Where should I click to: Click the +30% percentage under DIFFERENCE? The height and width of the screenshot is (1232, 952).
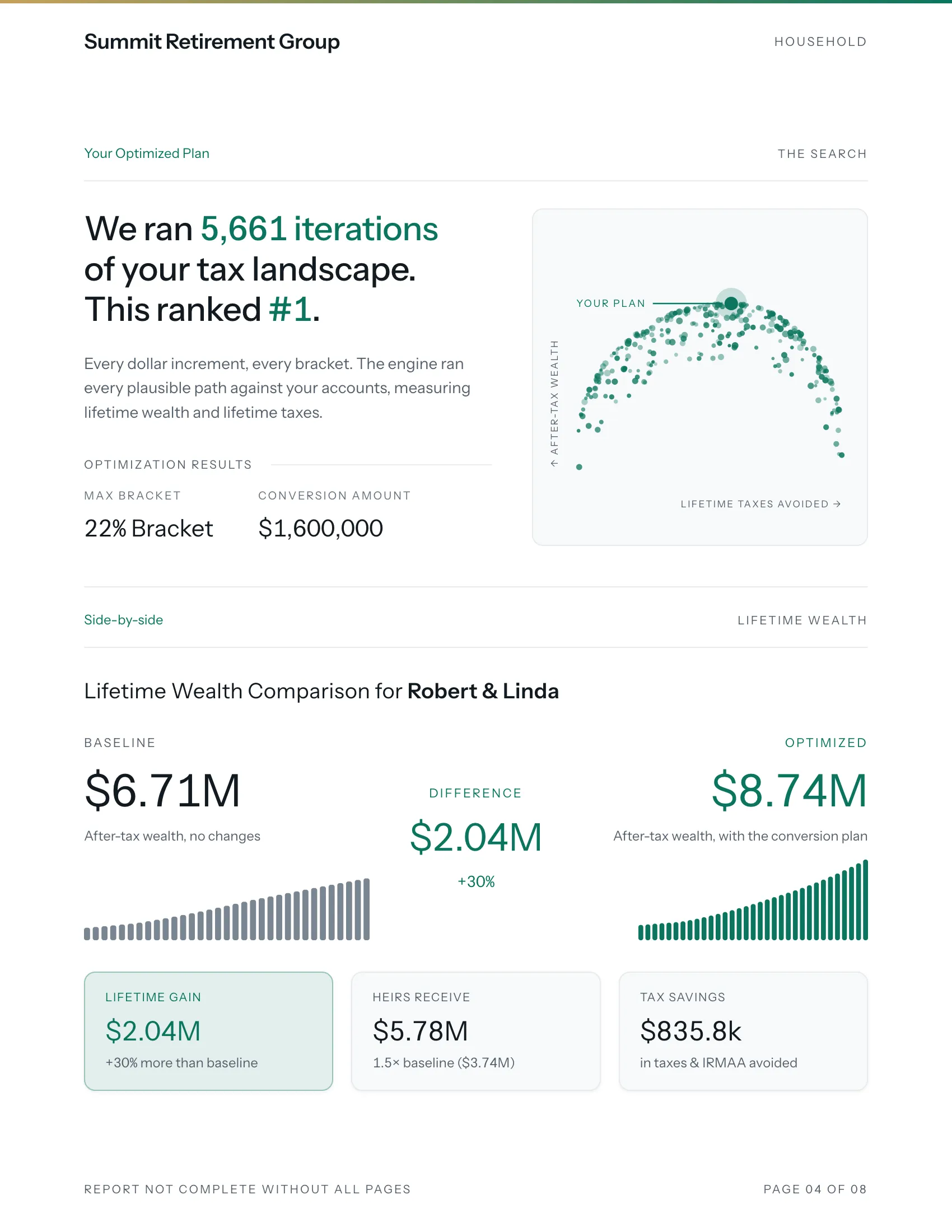tap(476, 881)
